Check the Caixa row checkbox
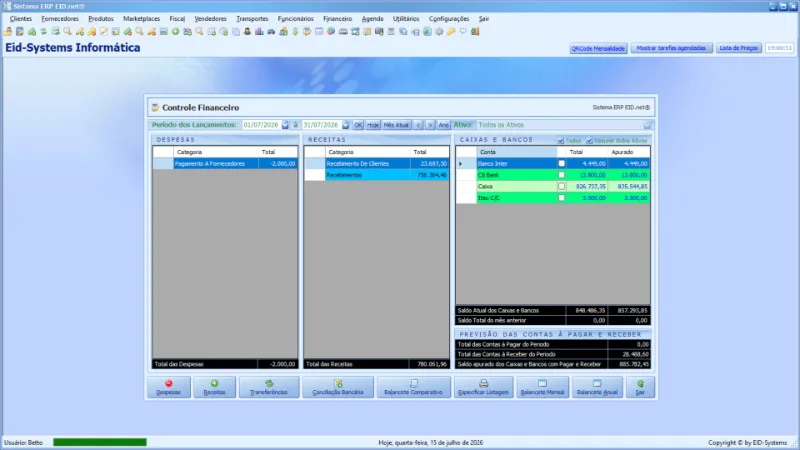800x450 pixels. point(562,187)
